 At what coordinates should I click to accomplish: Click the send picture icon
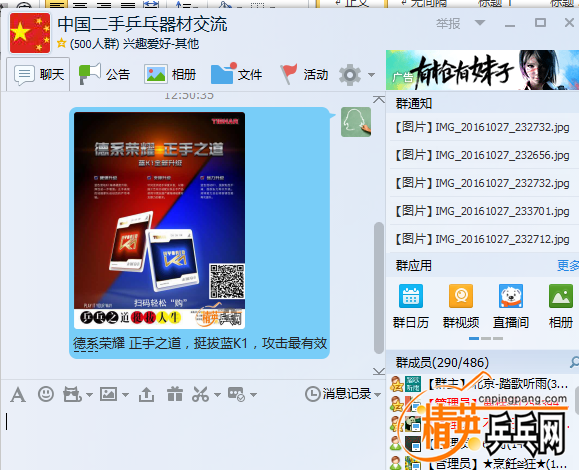coord(109,394)
